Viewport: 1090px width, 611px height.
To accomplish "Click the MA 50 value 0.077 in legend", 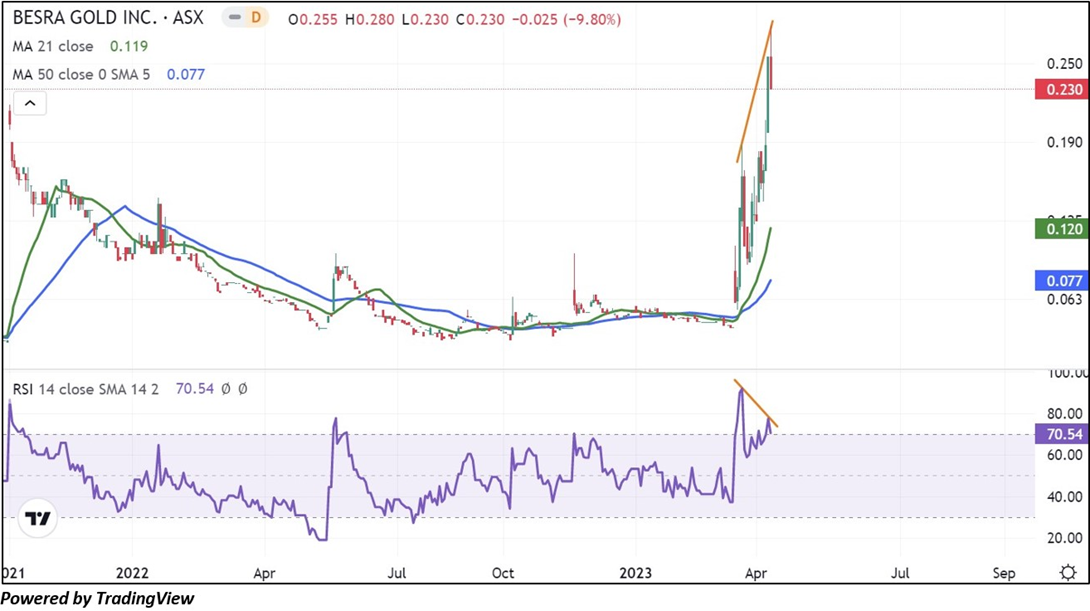I will click(186, 74).
